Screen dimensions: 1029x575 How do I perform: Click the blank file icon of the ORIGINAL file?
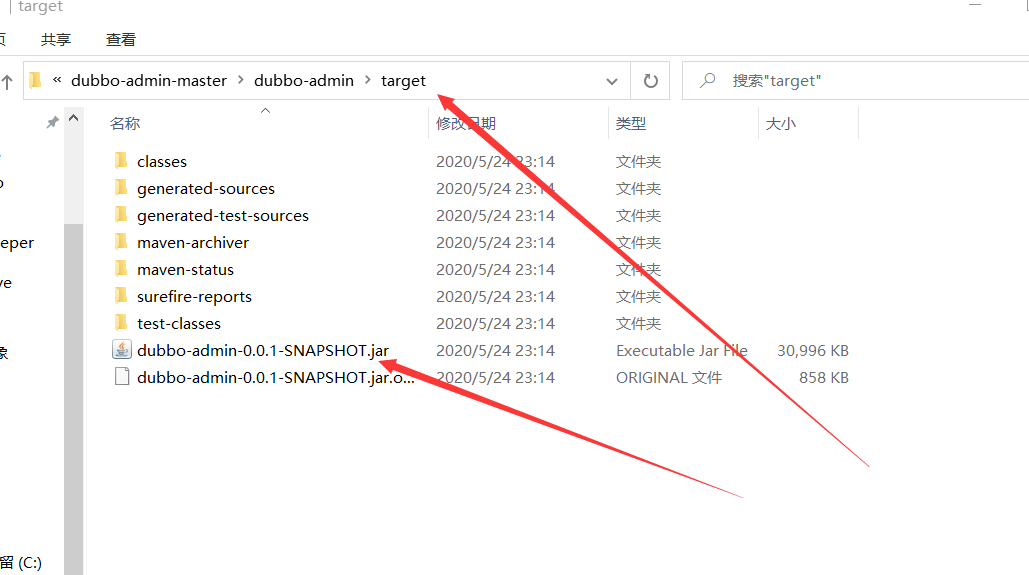pyautogui.click(x=121, y=376)
